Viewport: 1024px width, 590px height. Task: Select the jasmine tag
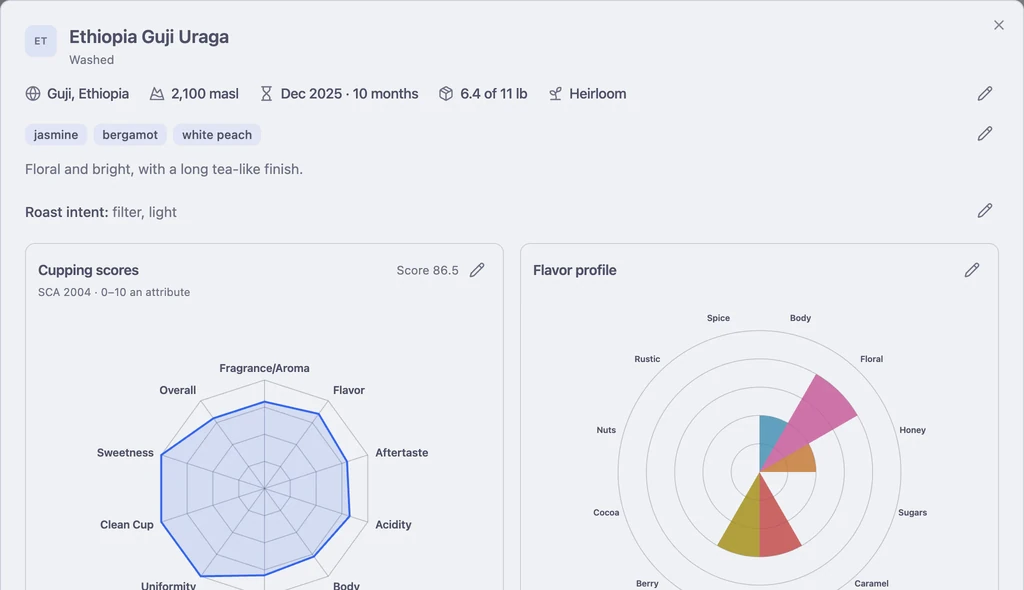(x=56, y=135)
